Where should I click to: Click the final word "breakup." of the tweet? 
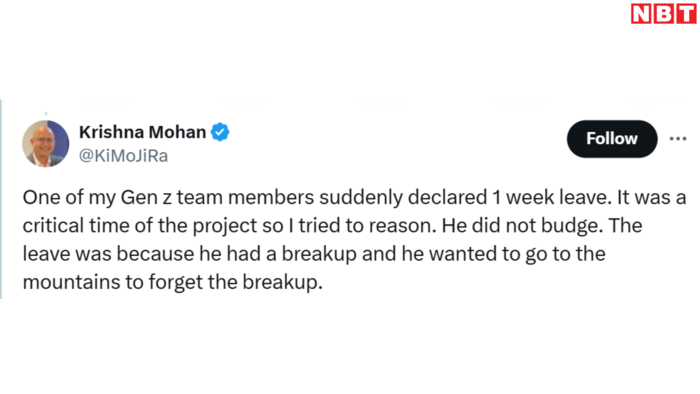[x=283, y=282]
